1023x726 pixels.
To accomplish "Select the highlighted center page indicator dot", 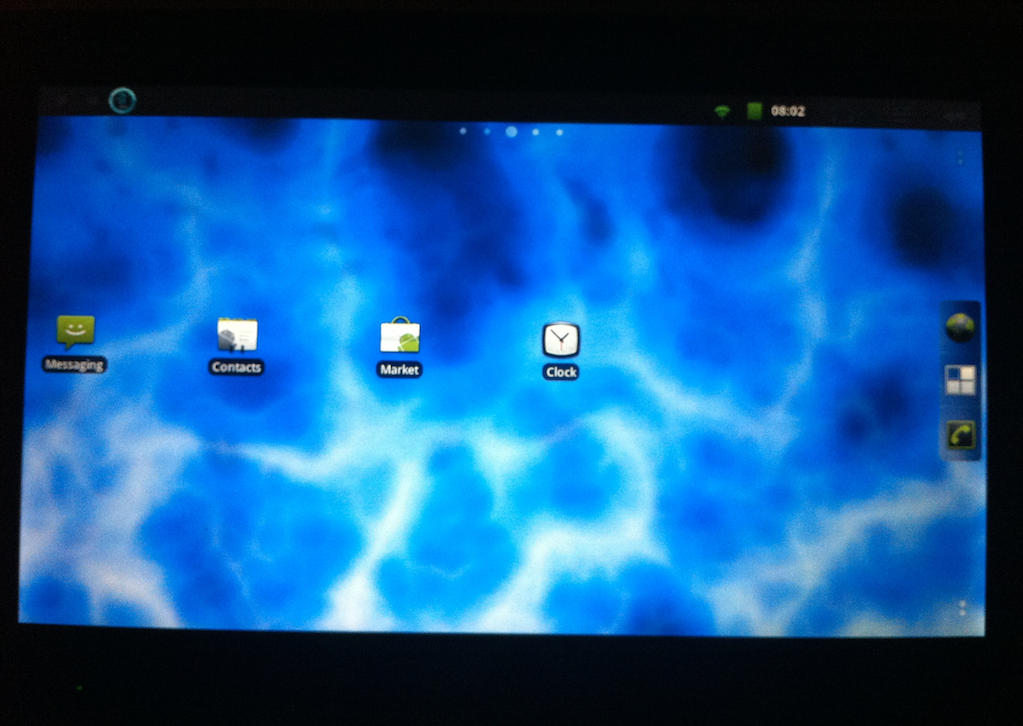I will coord(511,131).
